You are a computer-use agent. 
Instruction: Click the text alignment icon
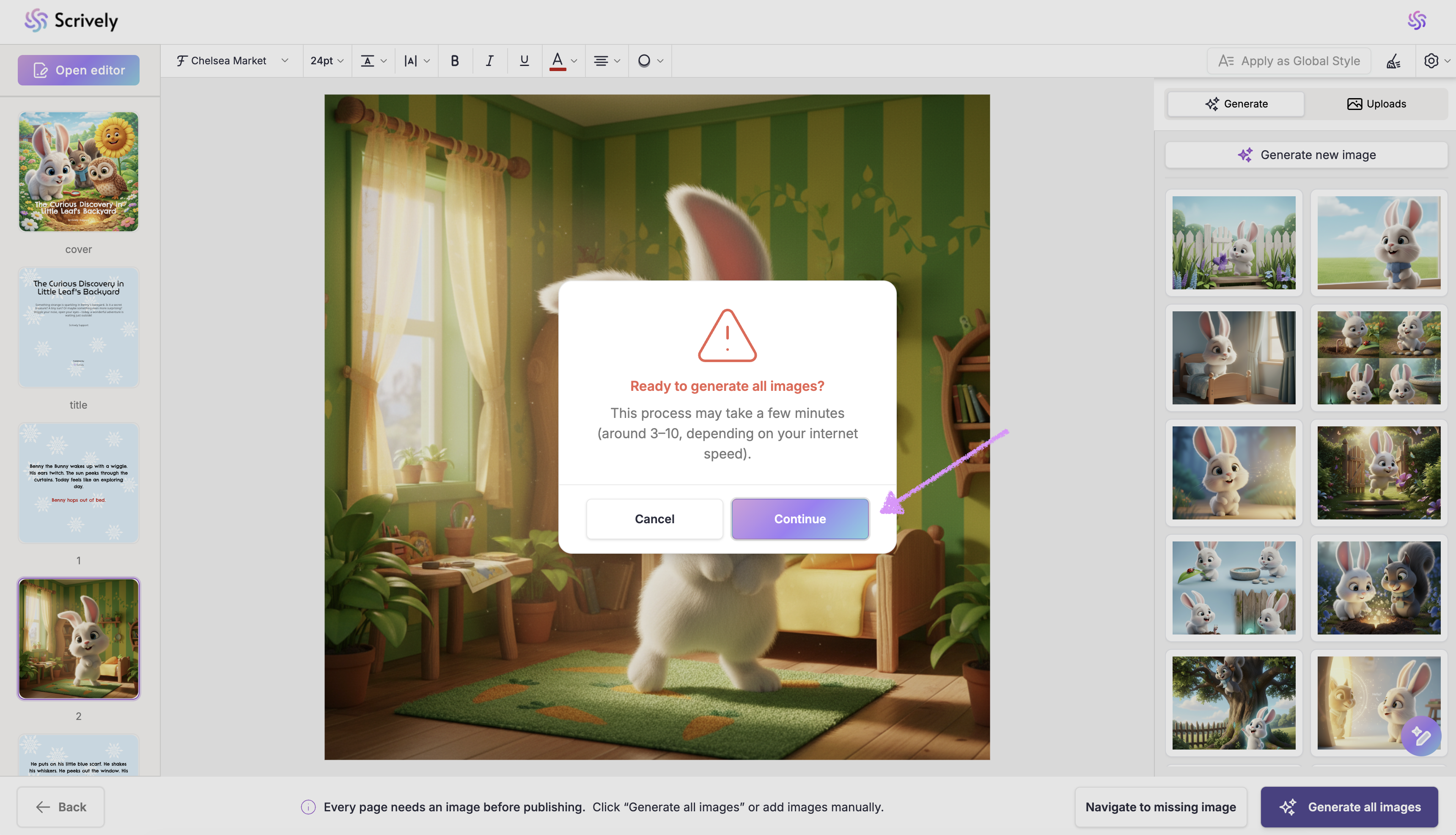(x=601, y=61)
